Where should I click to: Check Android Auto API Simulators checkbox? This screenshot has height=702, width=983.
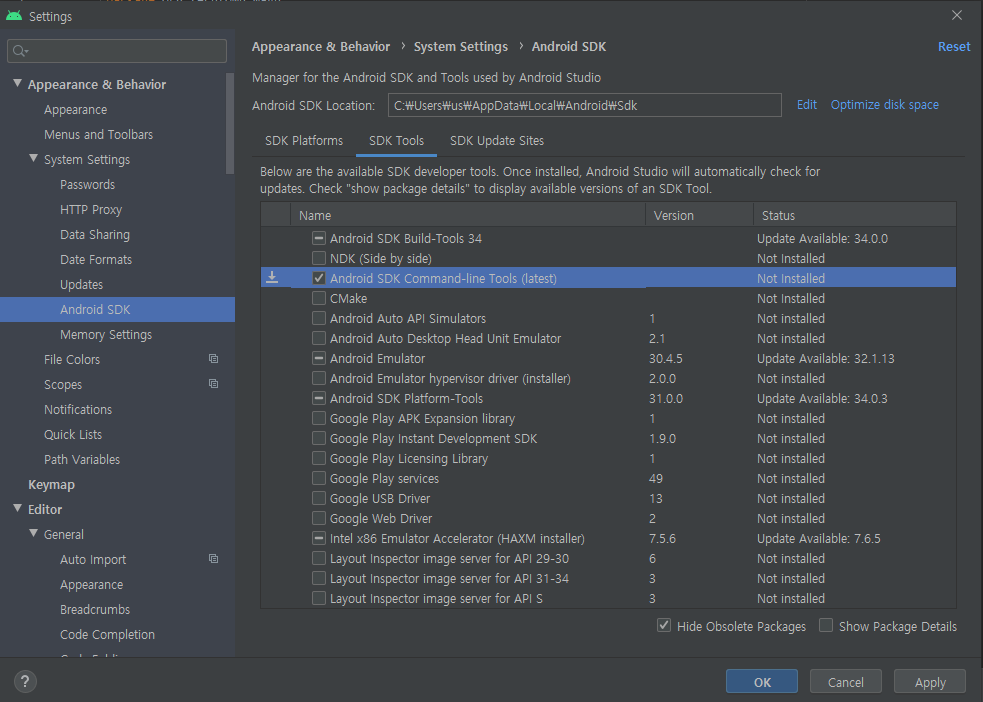[x=319, y=318]
